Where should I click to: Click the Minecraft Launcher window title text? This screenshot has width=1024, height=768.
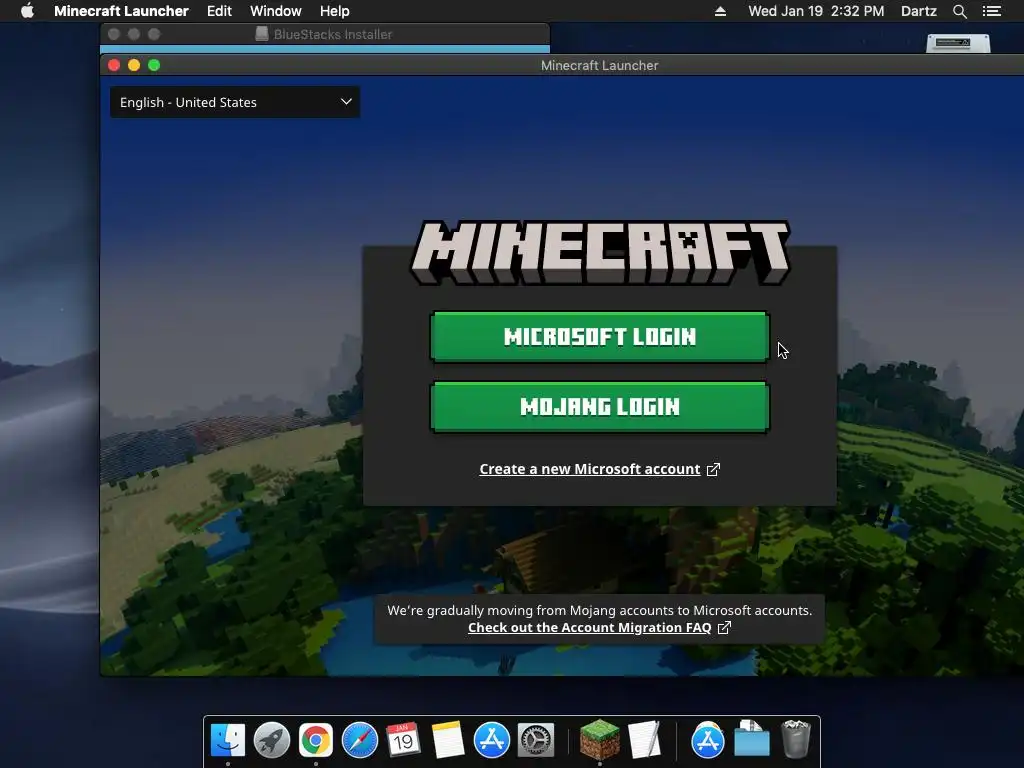pyautogui.click(x=600, y=65)
